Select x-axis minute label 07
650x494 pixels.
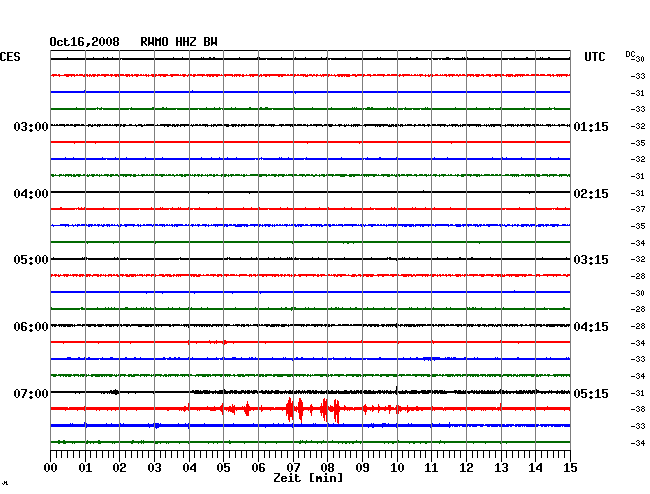click(x=293, y=467)
